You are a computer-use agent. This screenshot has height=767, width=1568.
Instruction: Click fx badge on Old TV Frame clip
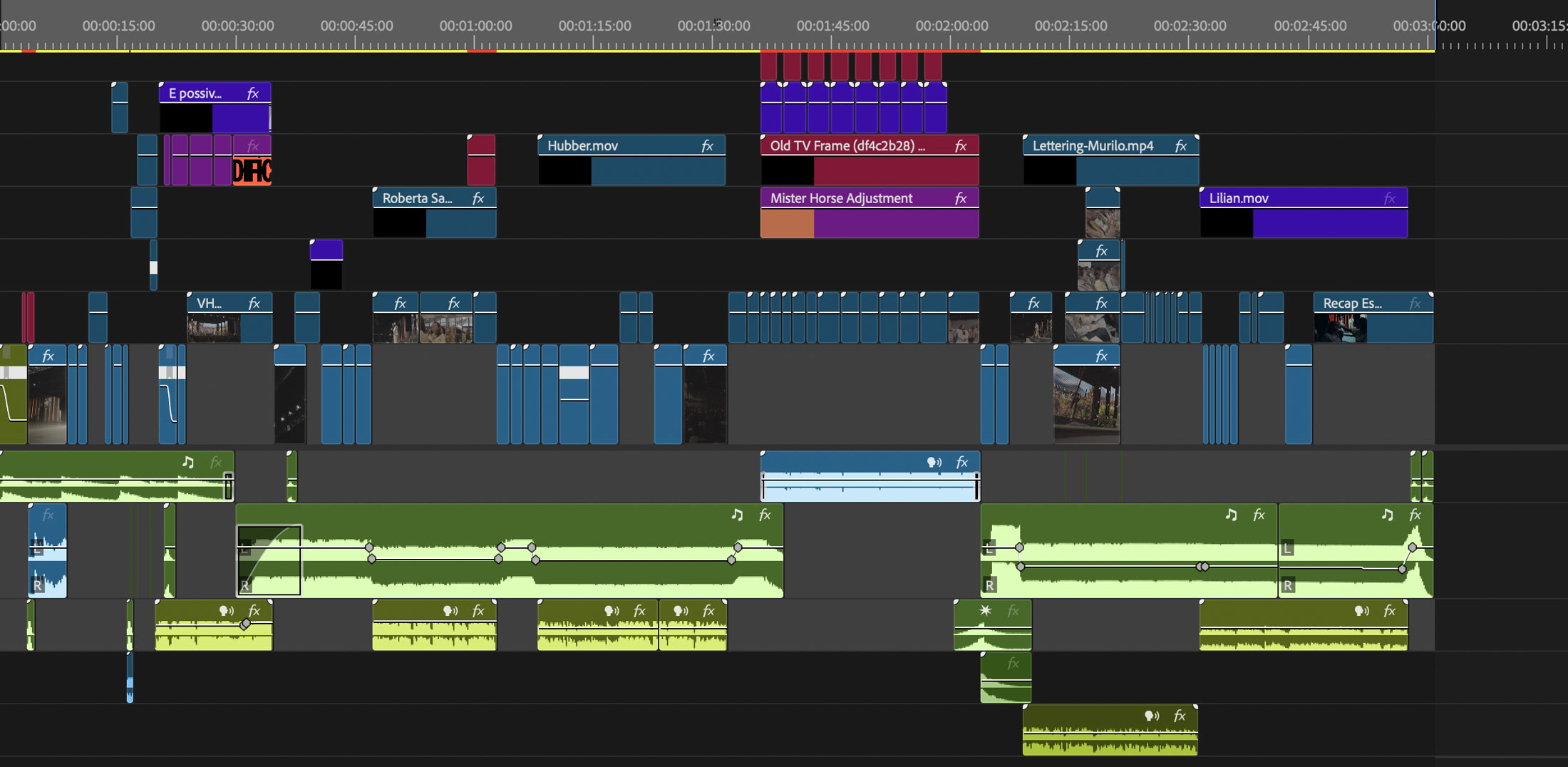coord(961,146)
